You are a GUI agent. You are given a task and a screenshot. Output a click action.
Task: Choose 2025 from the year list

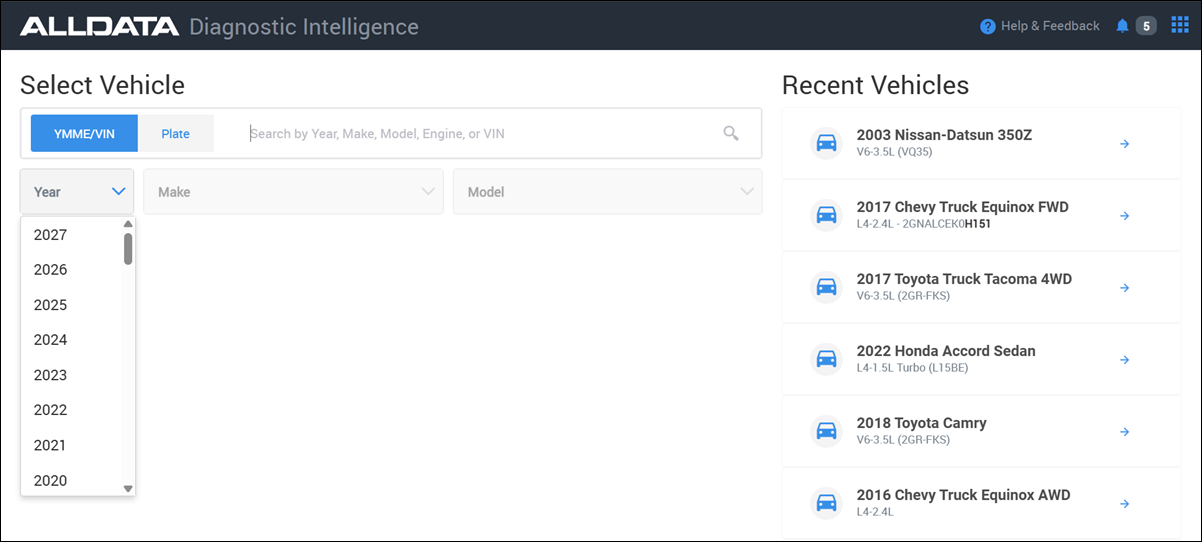(72, 305)
